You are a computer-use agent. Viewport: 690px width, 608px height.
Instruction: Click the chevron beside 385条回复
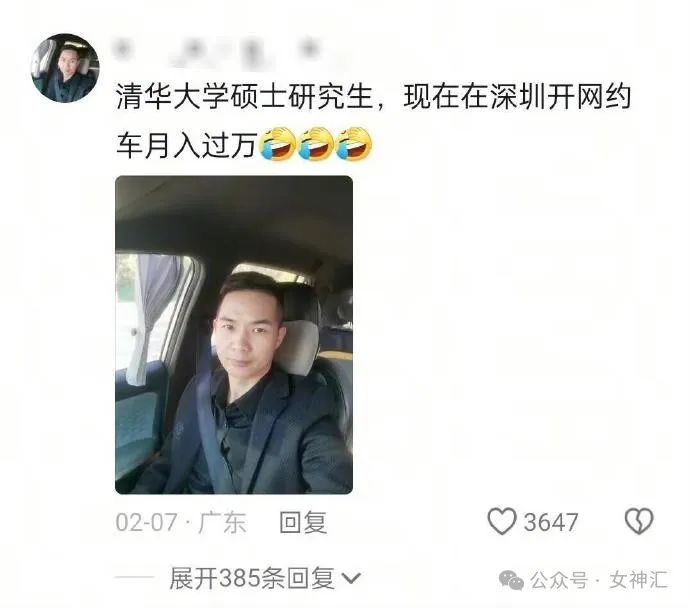(351, 578)
